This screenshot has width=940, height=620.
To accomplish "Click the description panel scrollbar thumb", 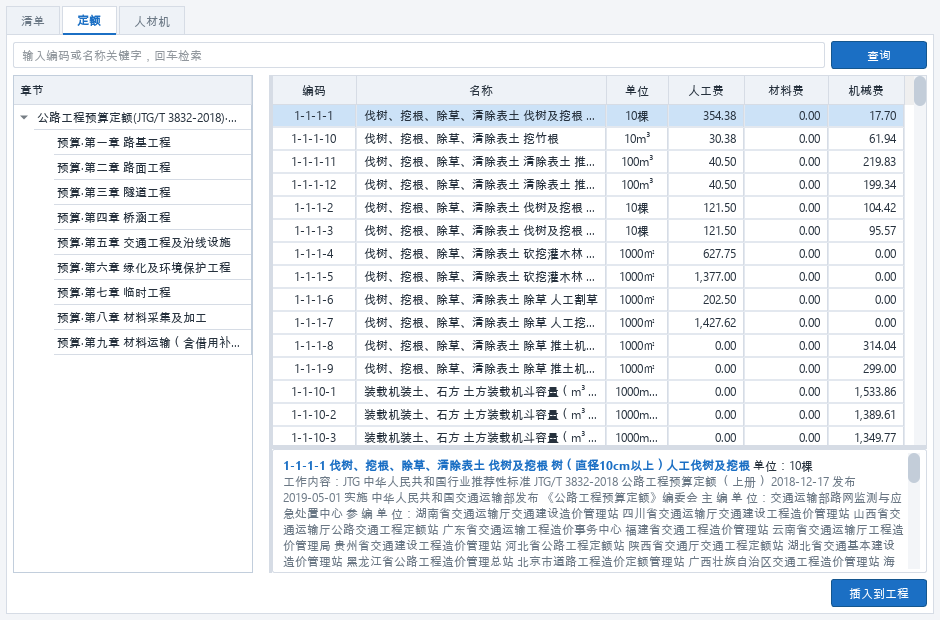I will 914,468.
